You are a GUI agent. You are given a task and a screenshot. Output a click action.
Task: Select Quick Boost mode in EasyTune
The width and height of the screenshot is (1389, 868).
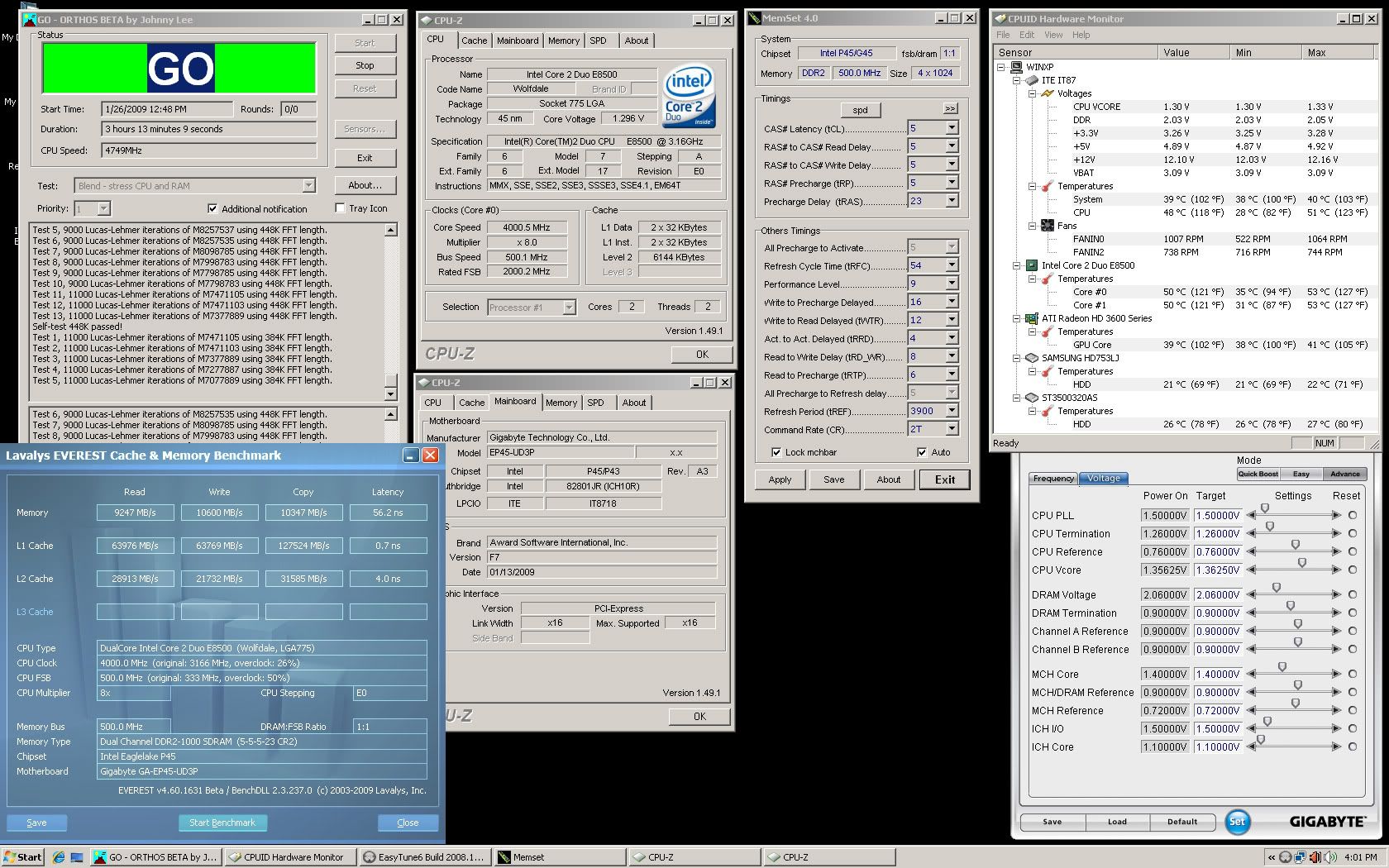1258,474
